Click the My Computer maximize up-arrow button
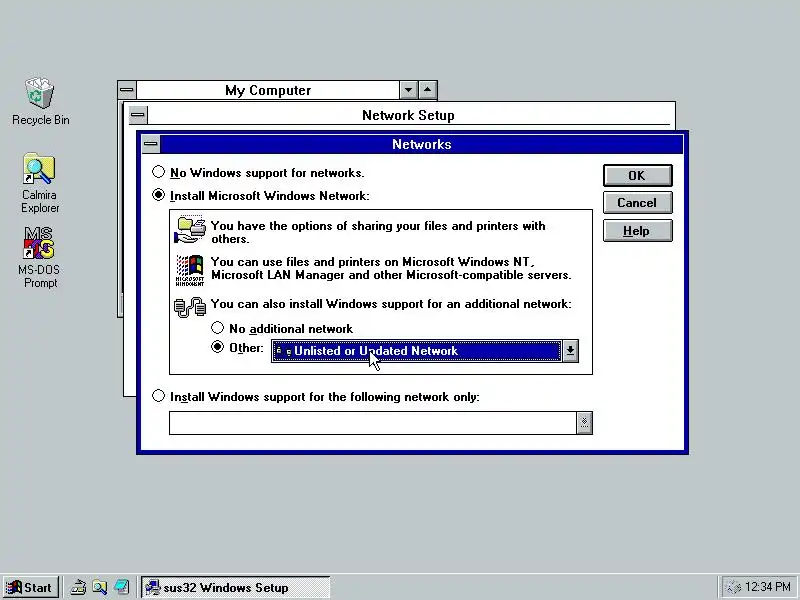The width and height of the screenshot is (800, 600). [428, 90]
